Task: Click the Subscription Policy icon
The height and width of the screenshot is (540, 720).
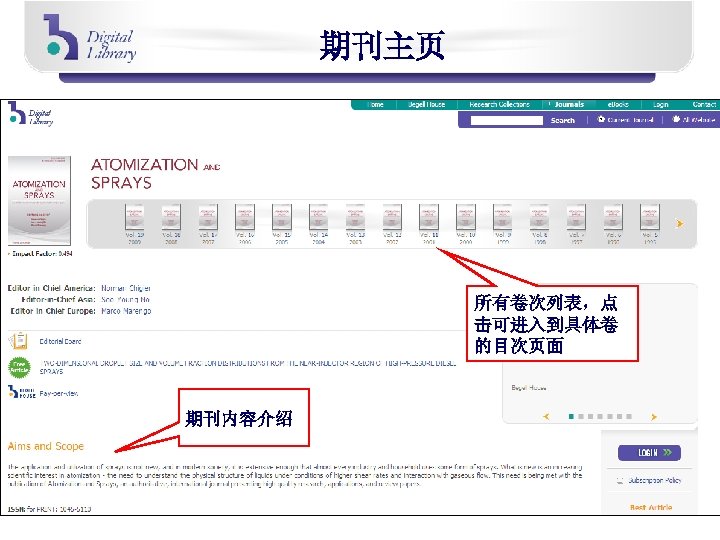Action: point(620,481)
